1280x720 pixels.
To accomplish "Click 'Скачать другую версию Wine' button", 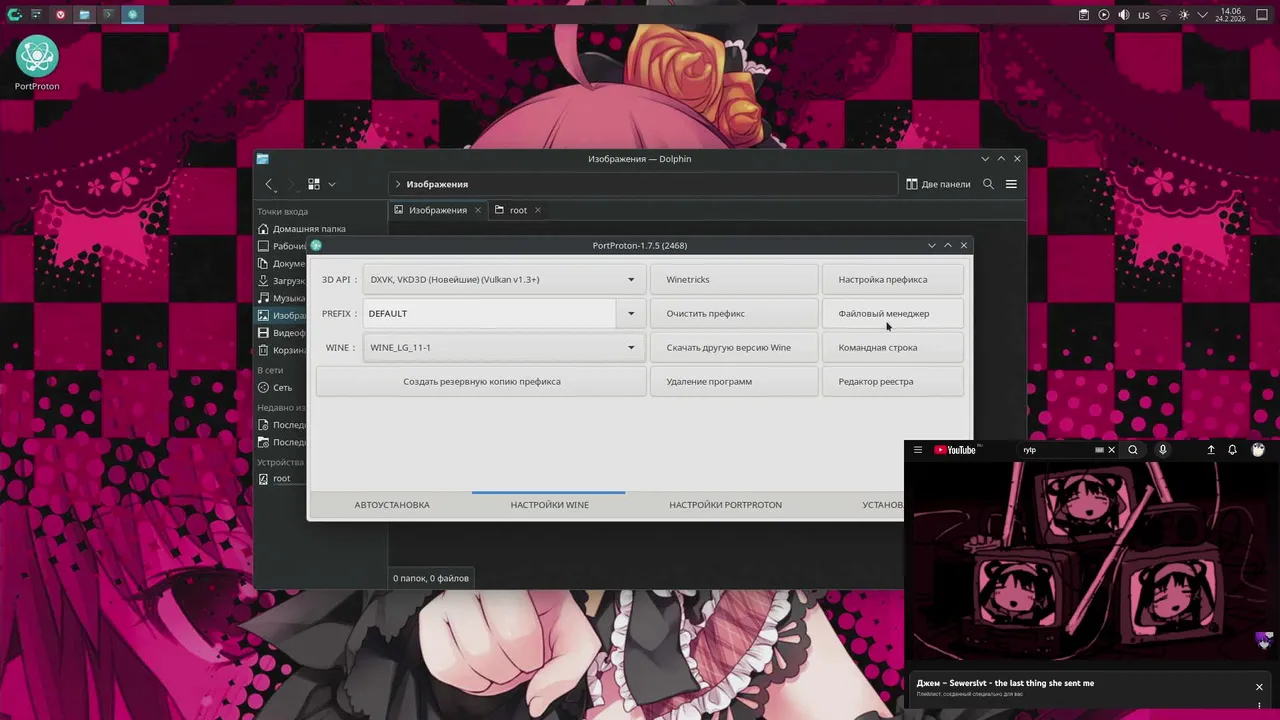I will click(733, 348).
